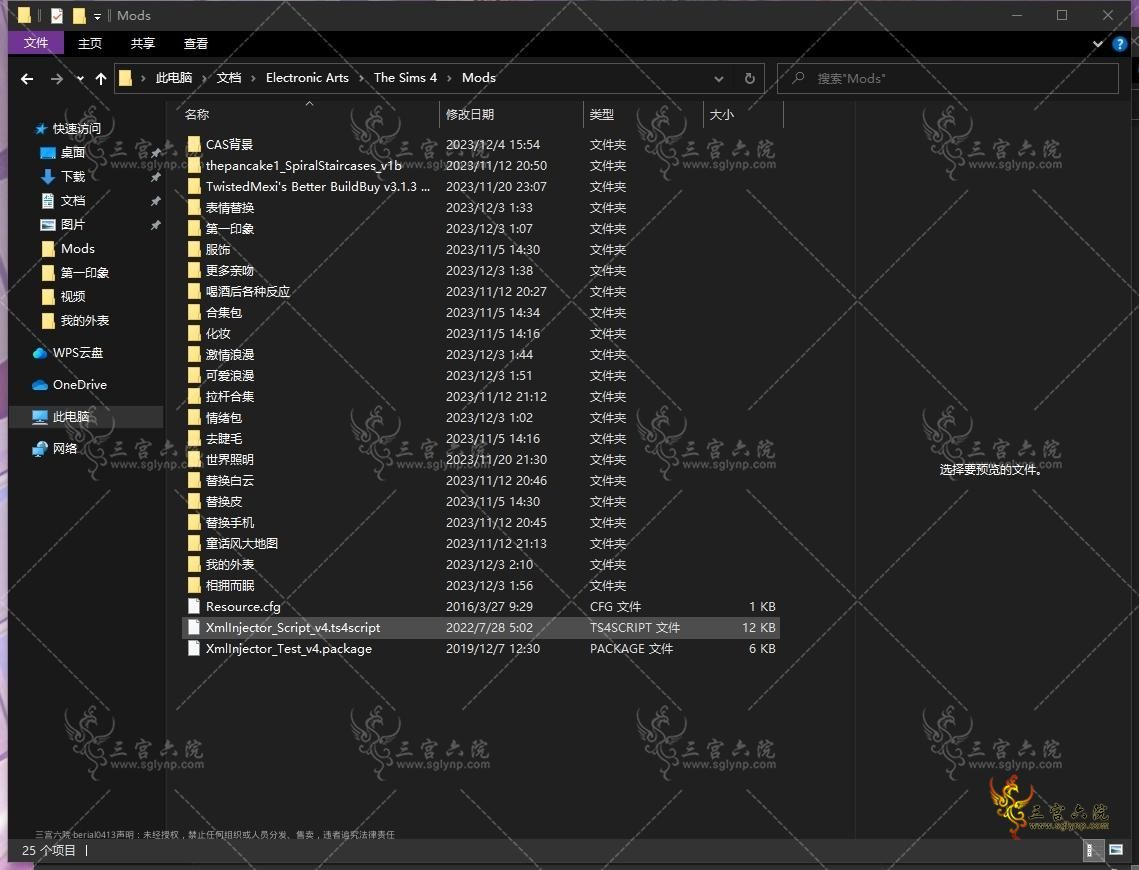This screenshot has width=1139, height=870.
Task: Click the XmlInjector_Script_v4.ts4script file icon
Action: (193, 627)
